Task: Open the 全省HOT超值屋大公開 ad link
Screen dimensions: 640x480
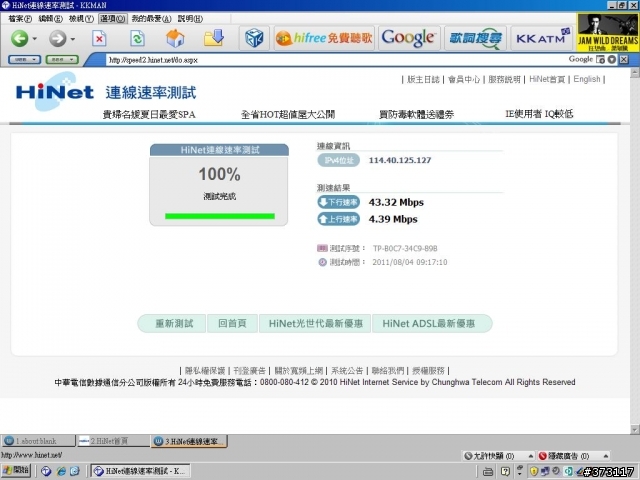Action: click(288, 114)
